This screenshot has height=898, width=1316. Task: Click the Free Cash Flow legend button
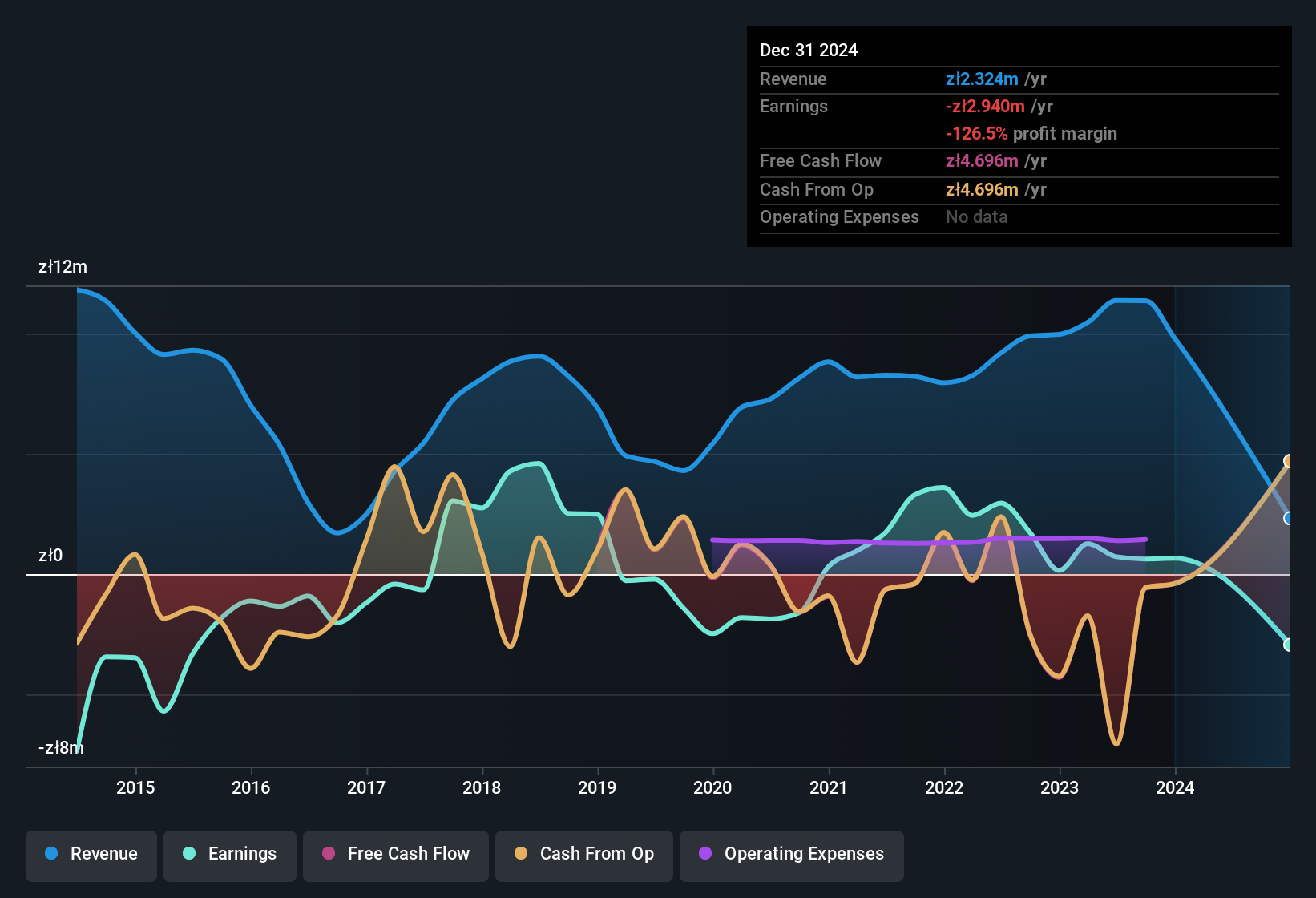tap(396, 855)
